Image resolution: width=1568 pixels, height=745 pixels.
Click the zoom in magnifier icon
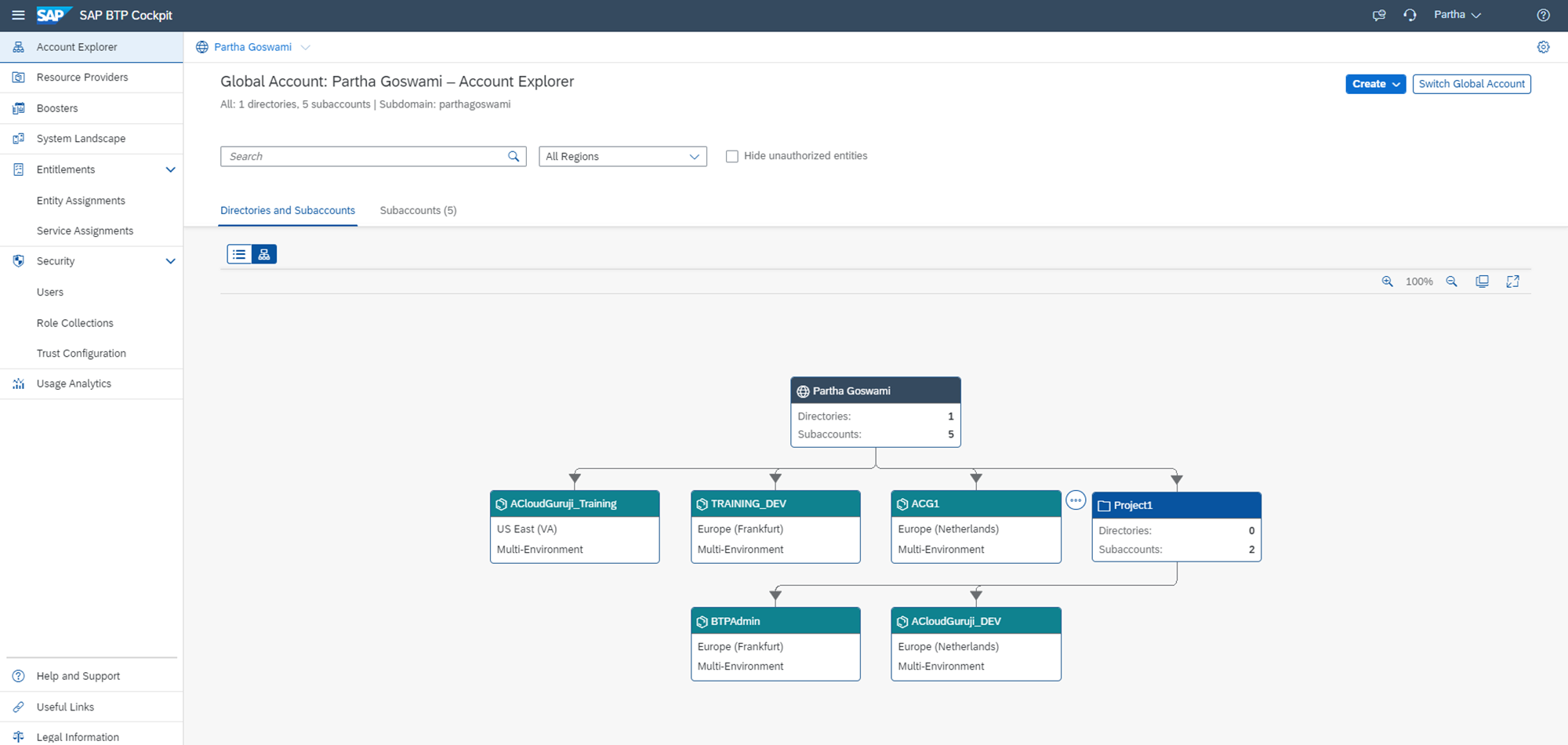pyautogui.click(x=1387, y=282)
